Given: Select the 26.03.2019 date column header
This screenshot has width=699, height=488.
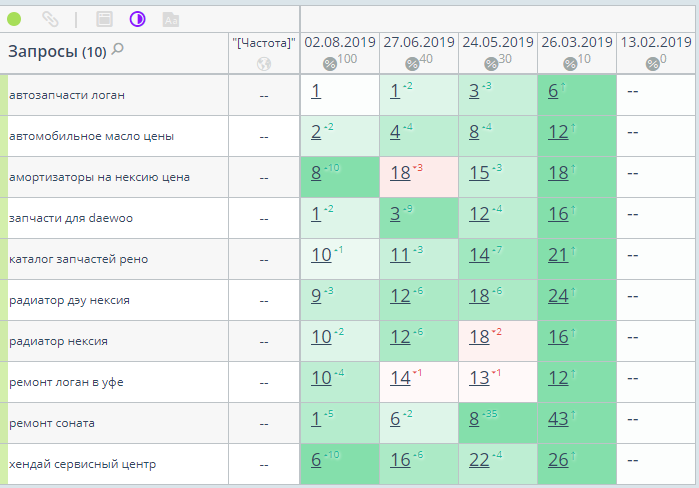Looking at the screenshot, I should [x=577, y=42].
